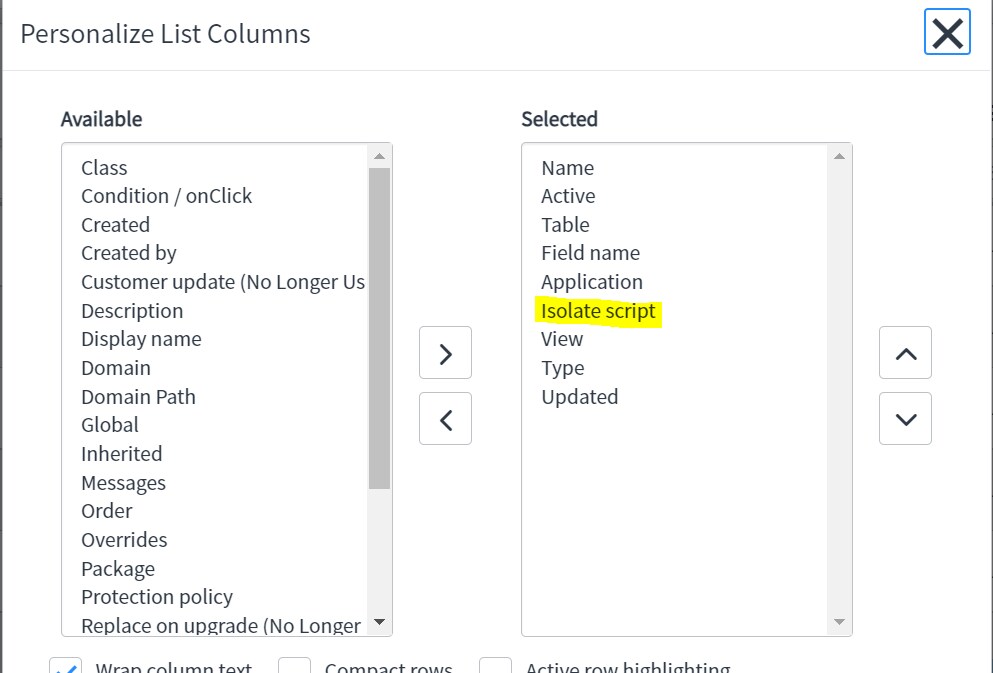Select Domain Path from Available columns

(138, 396)
